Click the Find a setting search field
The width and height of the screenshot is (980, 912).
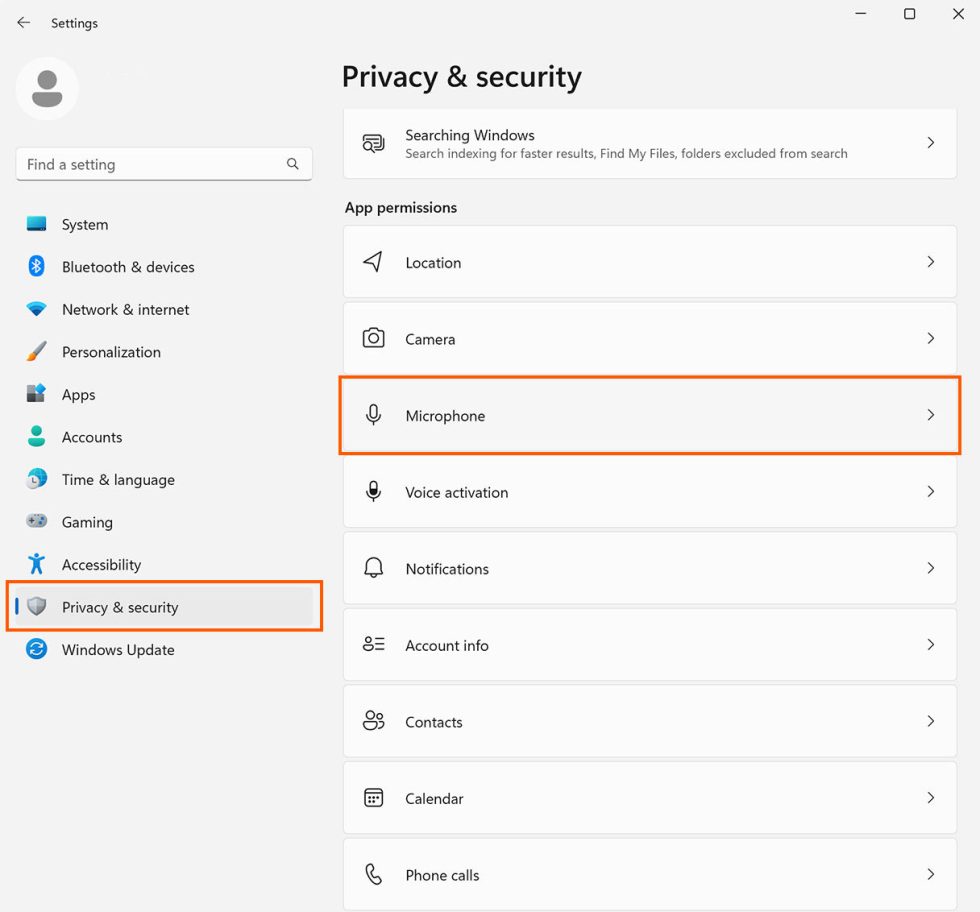pos(163,163)
